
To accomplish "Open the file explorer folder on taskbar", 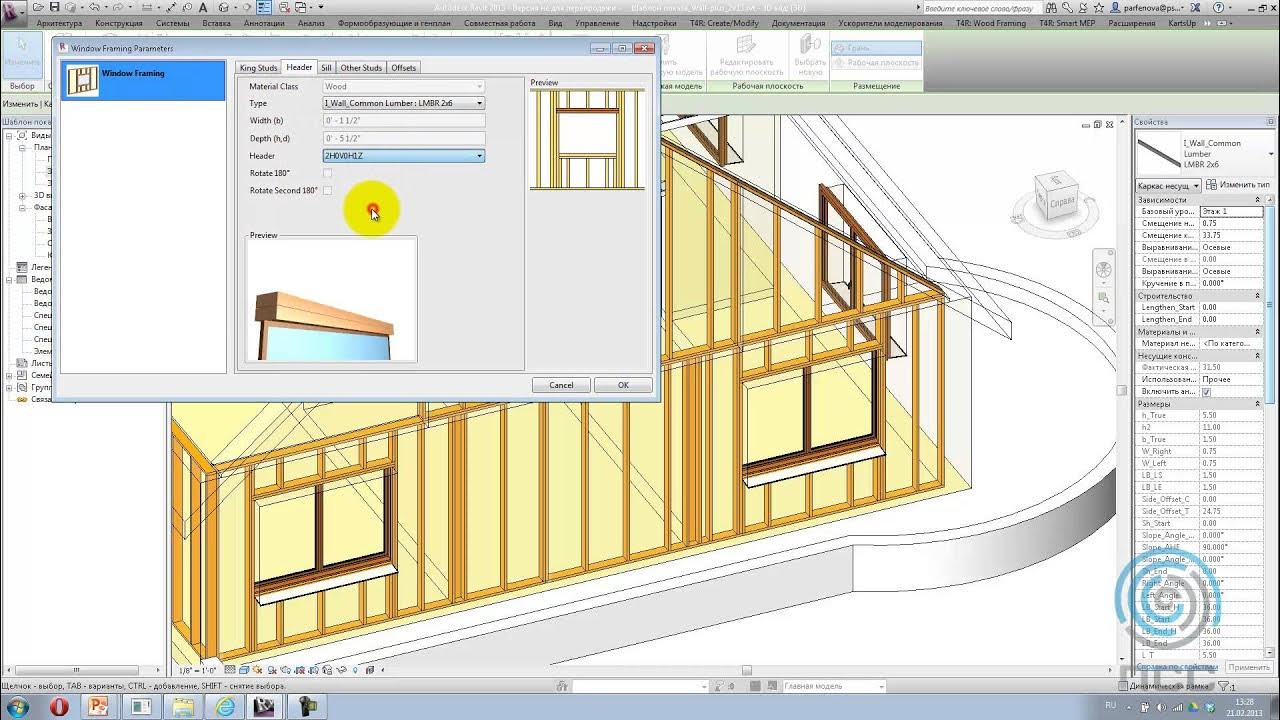I will coord(184,706).
